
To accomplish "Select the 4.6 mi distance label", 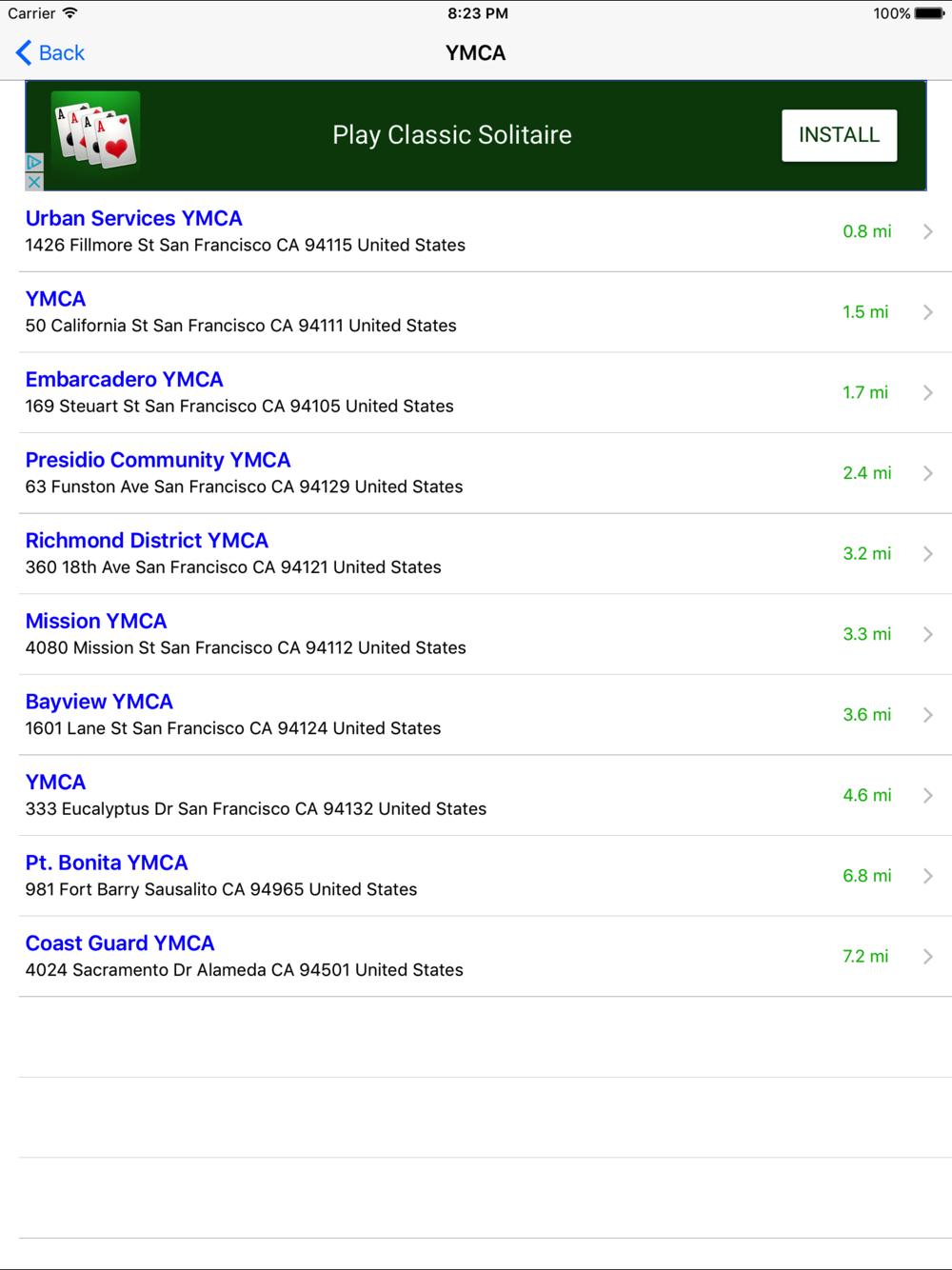I will pos(866,795).
